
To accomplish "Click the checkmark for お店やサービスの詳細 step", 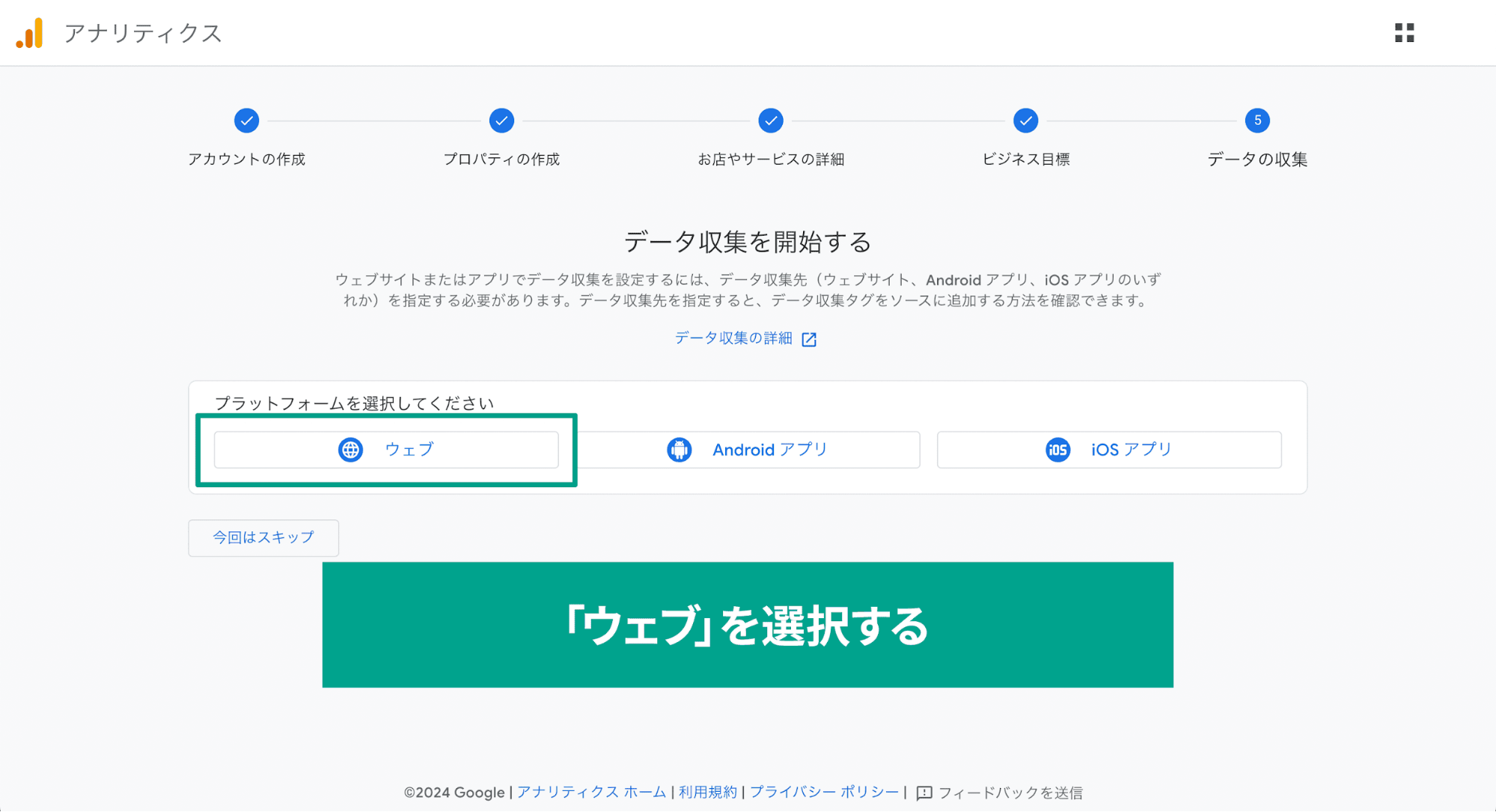I will 771,120.
